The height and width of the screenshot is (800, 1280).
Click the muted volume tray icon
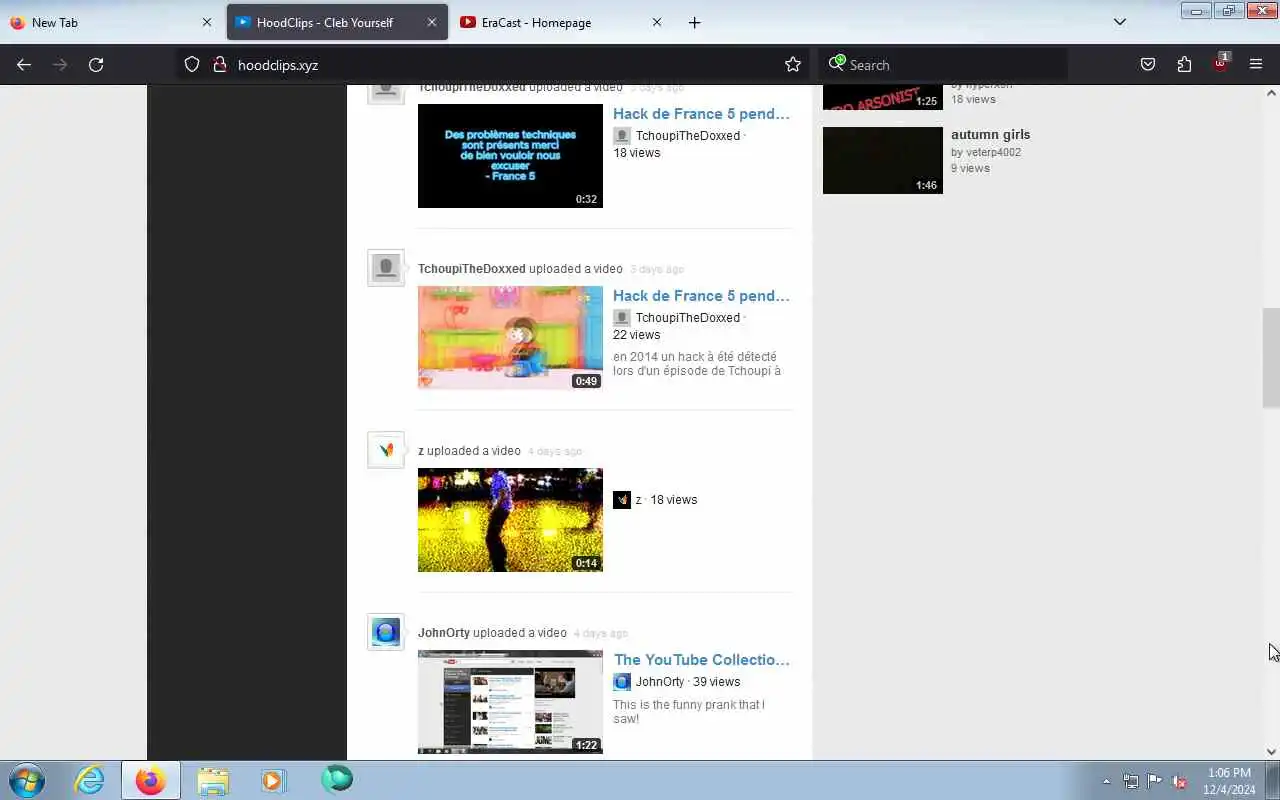pyautogui.click(x=1179, y=781)
